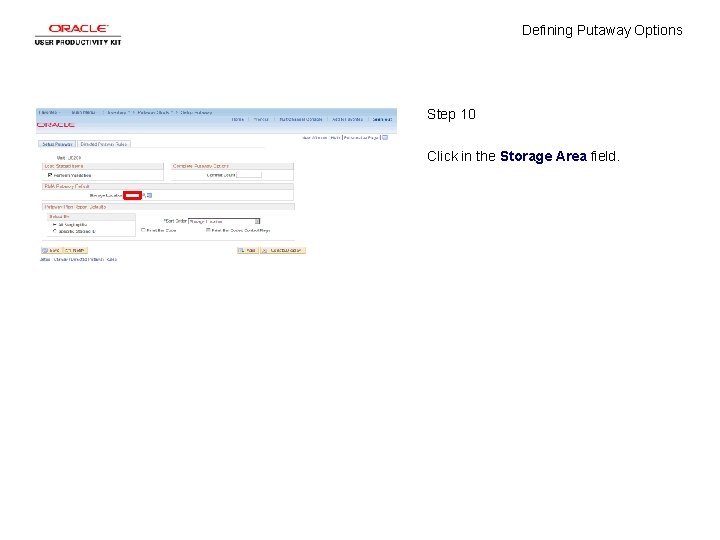Open the Worklist link
720x540 pixels.
click(x=261, y=119)
